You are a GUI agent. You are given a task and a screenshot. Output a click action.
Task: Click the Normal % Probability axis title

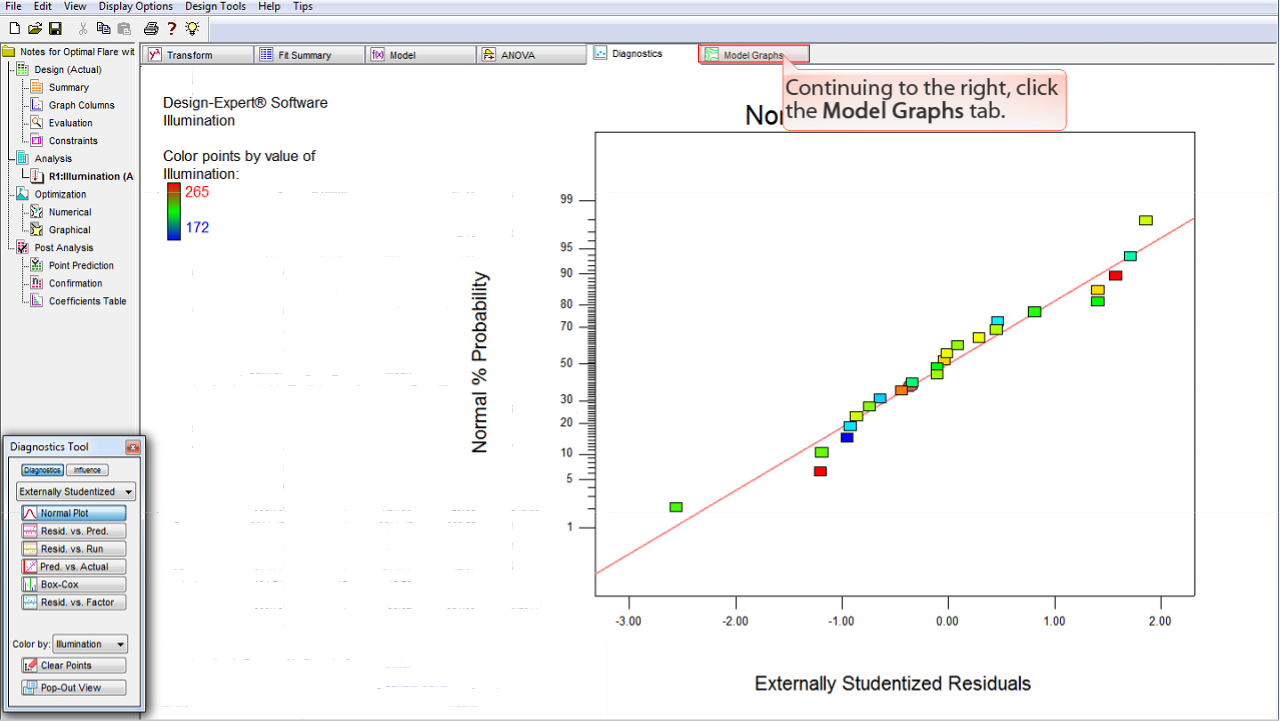pos(480,363)
